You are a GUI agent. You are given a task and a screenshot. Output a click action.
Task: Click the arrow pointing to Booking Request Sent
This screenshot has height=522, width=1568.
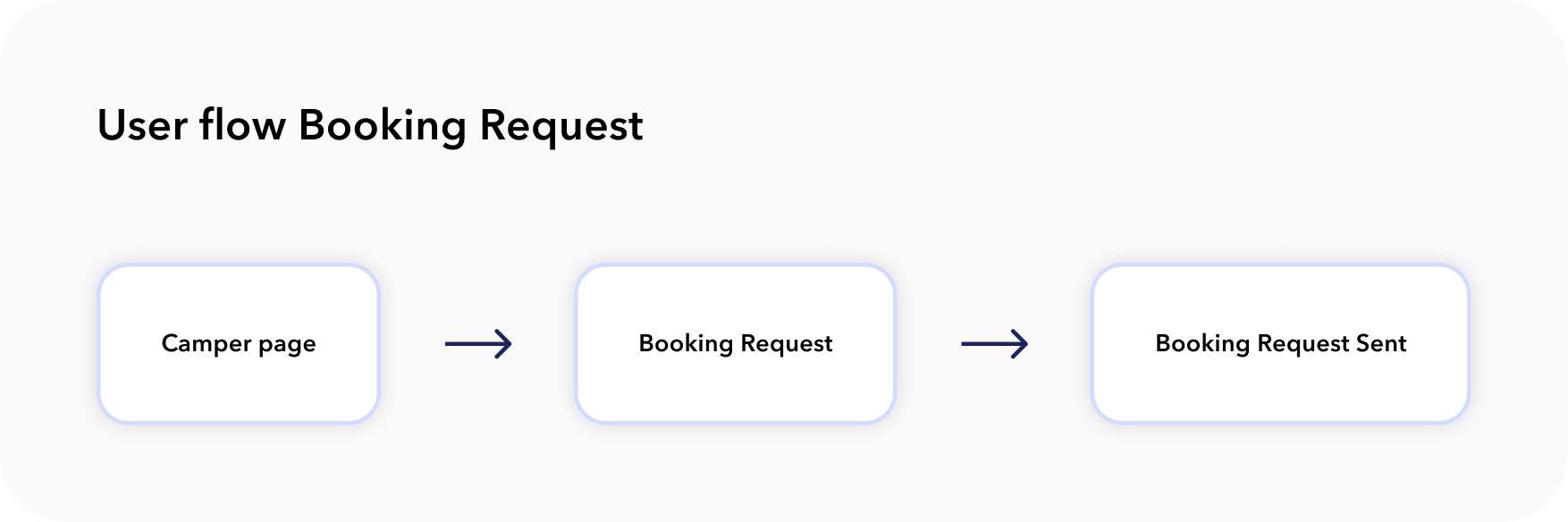[994, 344]
